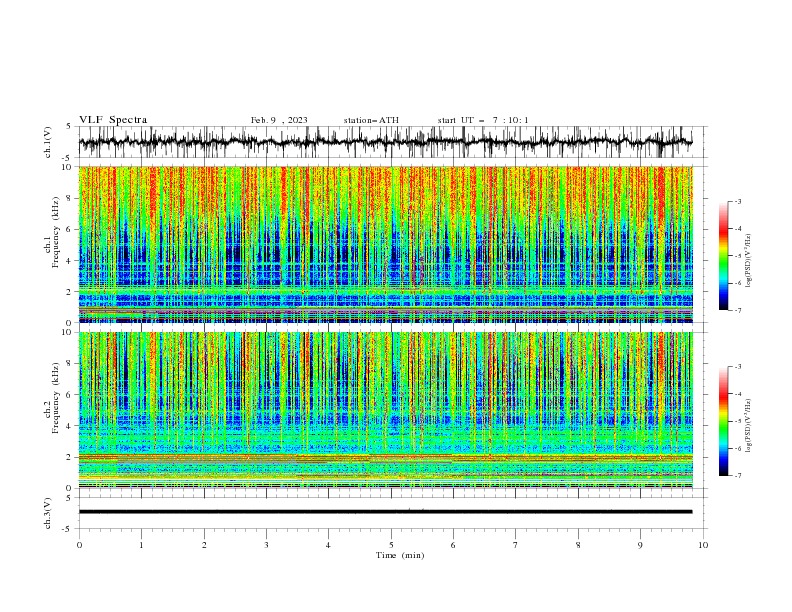Click the "5" tick on Time axis
The width and height of the screenshot is (792, 612).
click(391, 545)
